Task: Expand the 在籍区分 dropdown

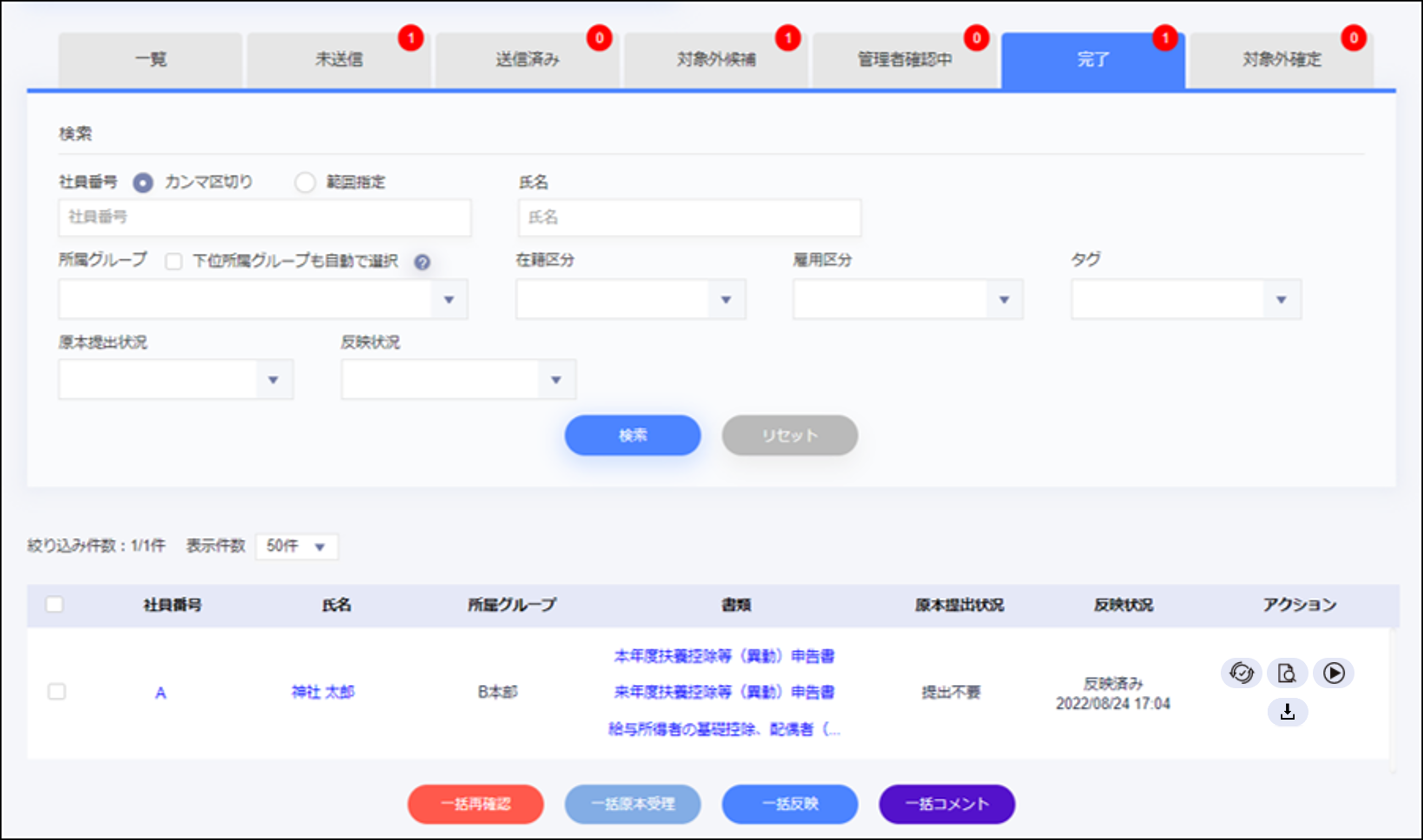Action: [631, 299]
